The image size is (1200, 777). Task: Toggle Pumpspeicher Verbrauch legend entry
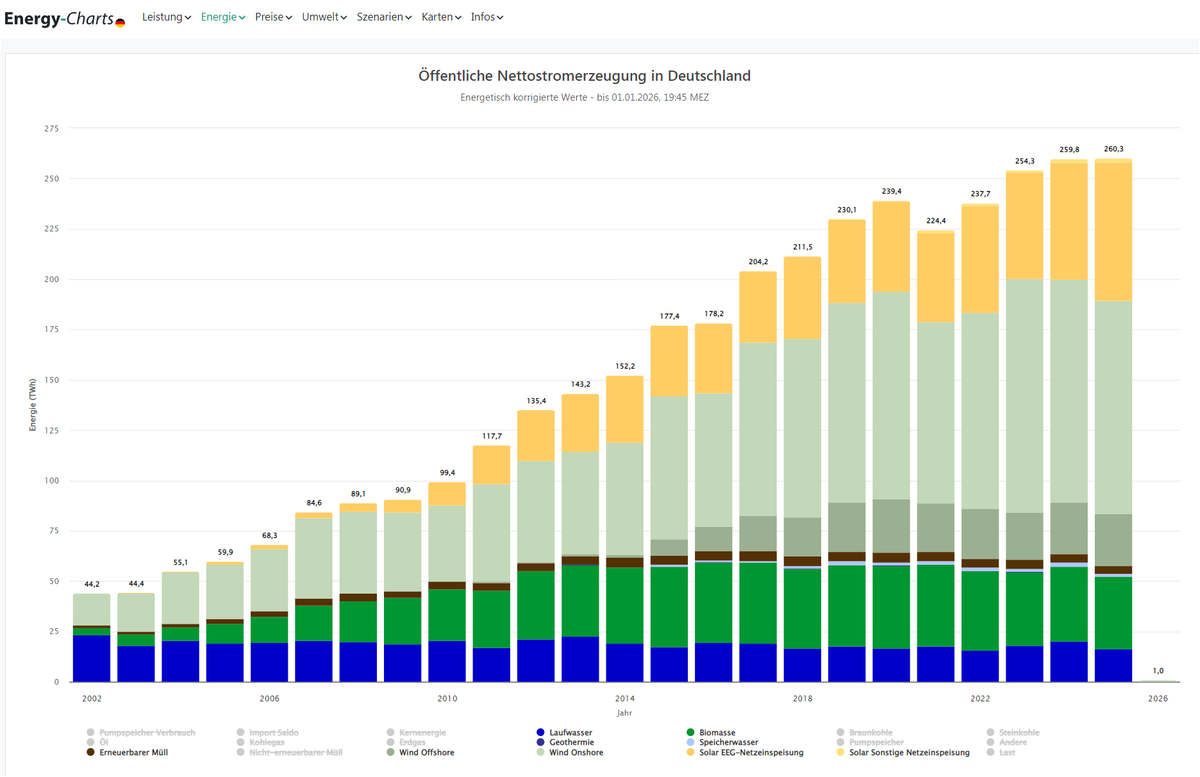click(141, 733)
